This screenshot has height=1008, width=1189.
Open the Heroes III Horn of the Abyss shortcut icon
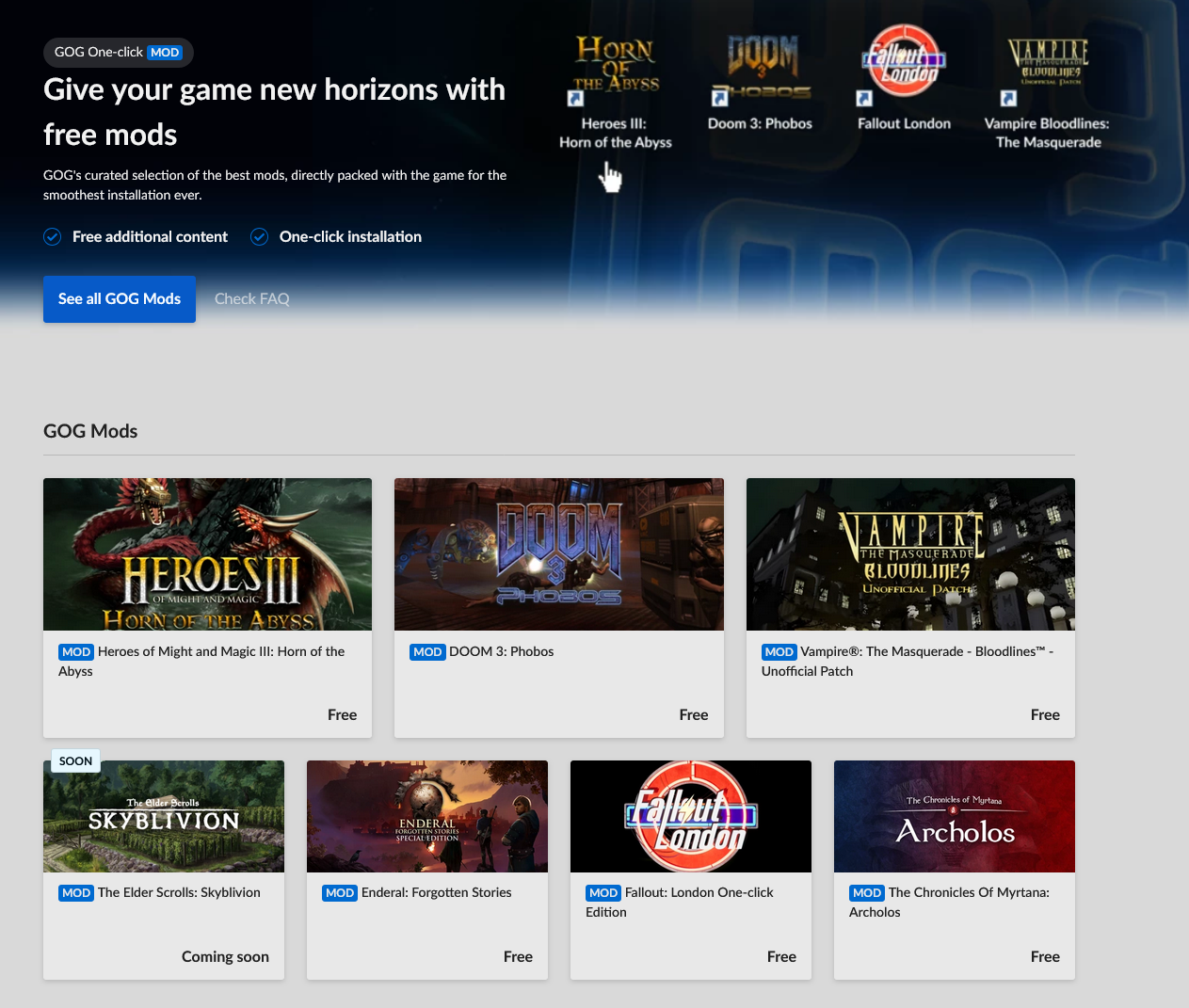[x=616, y=68]
